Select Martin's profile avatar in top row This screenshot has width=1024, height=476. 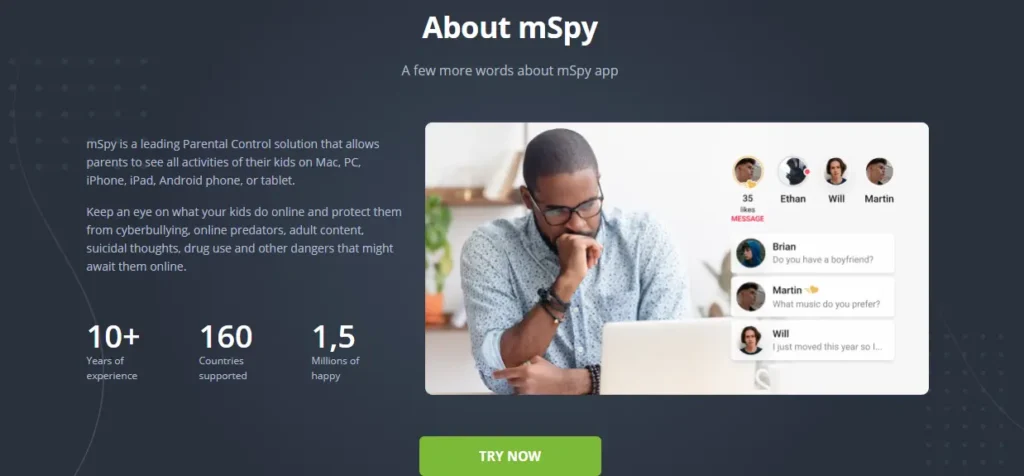879,172
